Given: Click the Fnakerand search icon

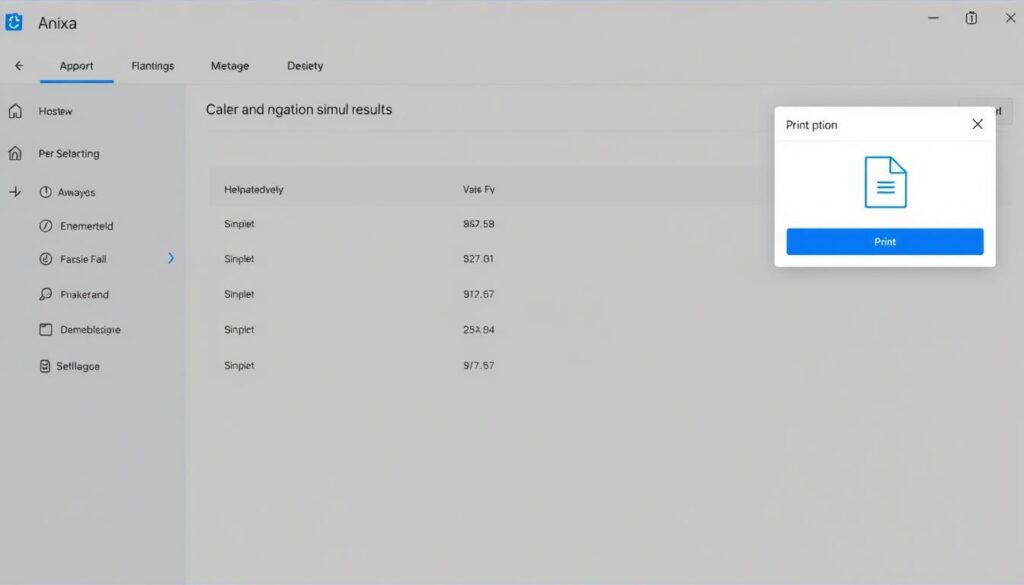Looking at the screenshot, I should tap(45, 295).
